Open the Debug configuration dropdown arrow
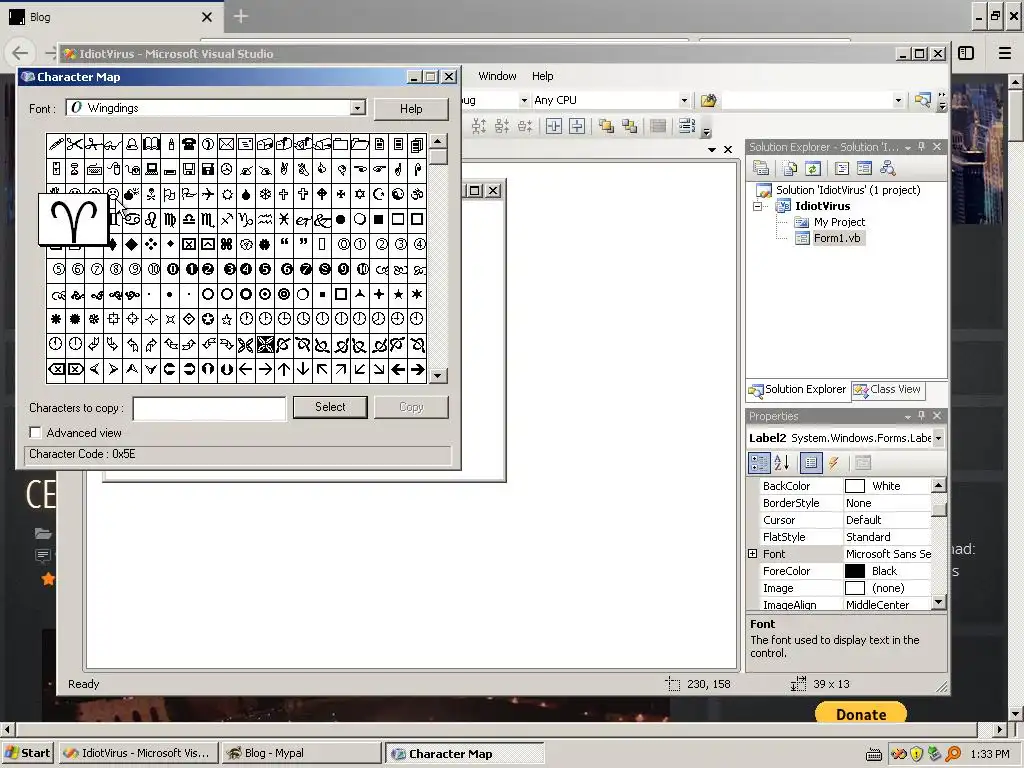The height and width of the screenshot is (768, 1024). pyautogui.click(x=524, y=101)
